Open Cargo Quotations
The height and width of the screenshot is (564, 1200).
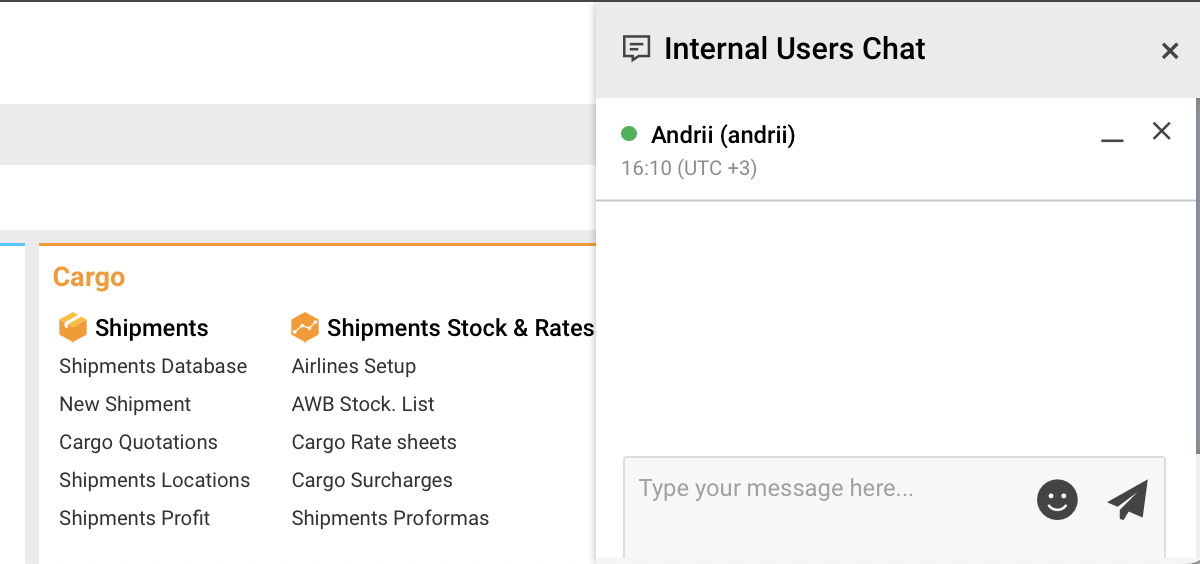(138, 442)
